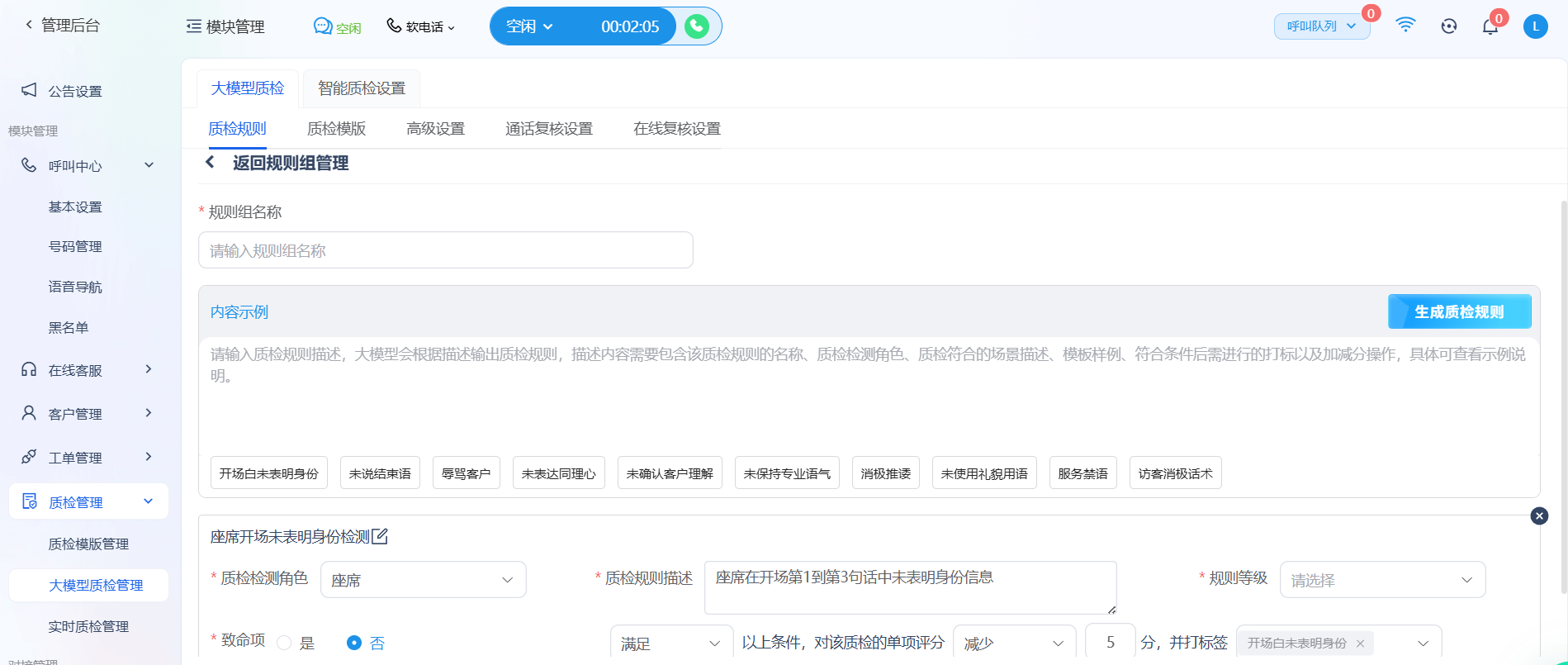The width and height of the screenshot is (1568, 665).
Task: Click the green phone dial button
Action: (697, 26)
